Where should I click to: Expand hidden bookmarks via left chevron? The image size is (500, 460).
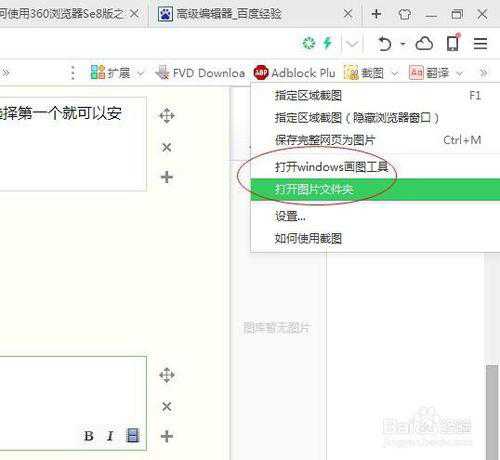coord(6,73)
